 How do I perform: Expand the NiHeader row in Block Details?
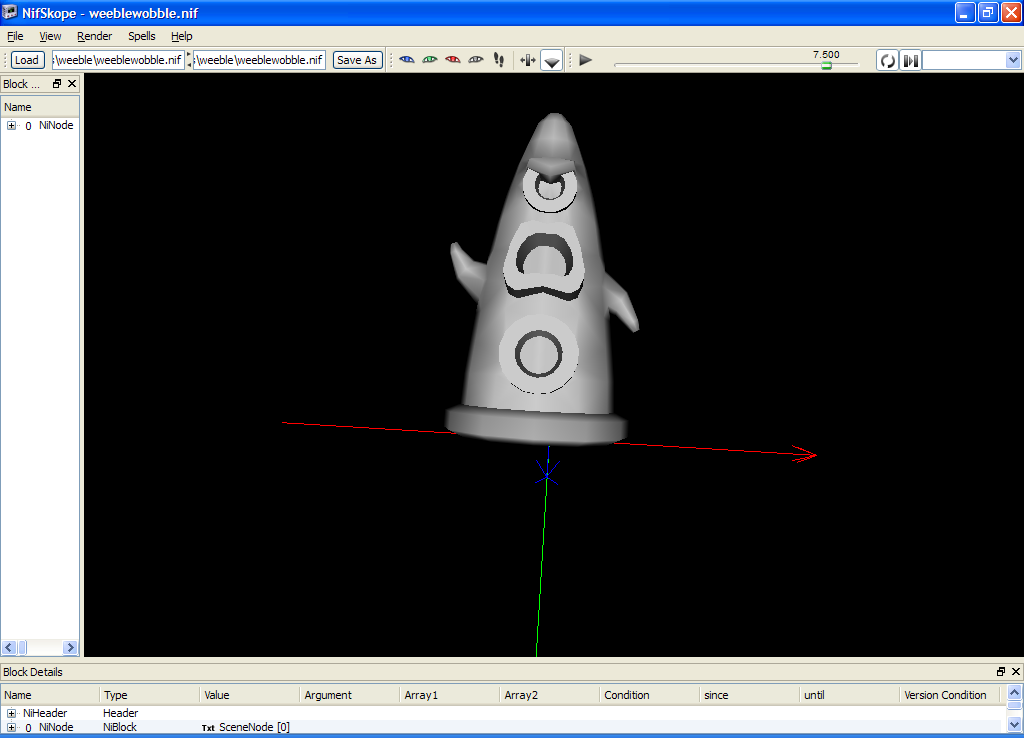[x=11, y=713]
